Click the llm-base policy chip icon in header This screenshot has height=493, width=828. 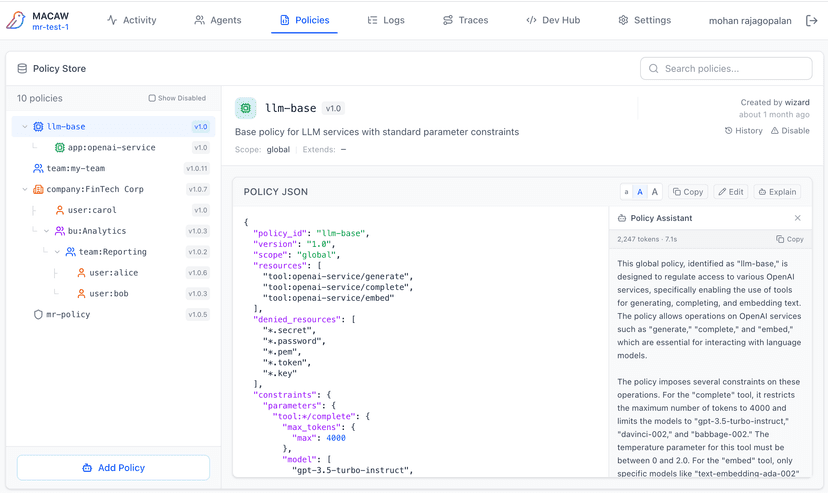click(245, 108)
